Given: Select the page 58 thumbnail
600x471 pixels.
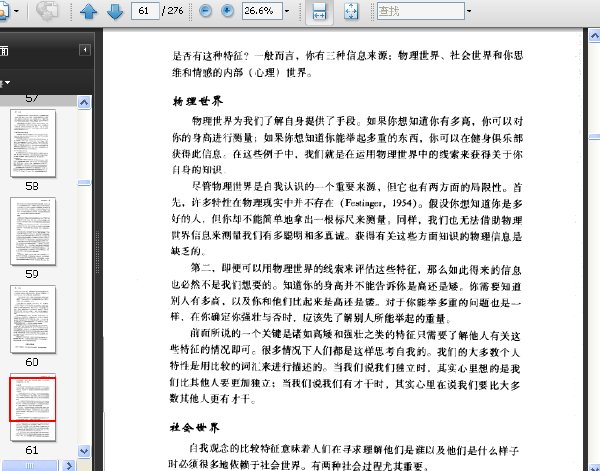Looking at the screenshot, I should click(x=33, y=143).
